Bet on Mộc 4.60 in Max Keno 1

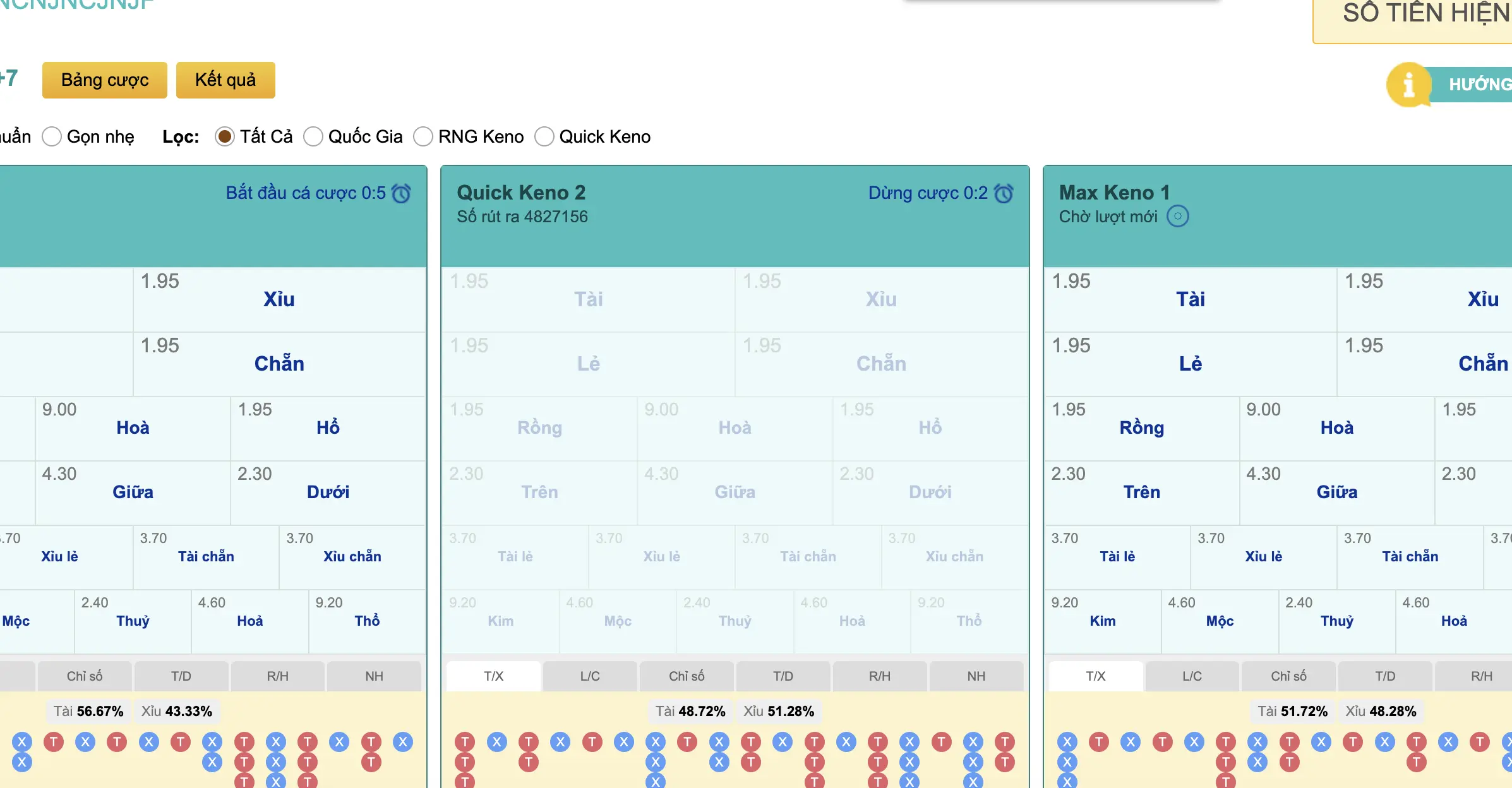point(1220,622)
